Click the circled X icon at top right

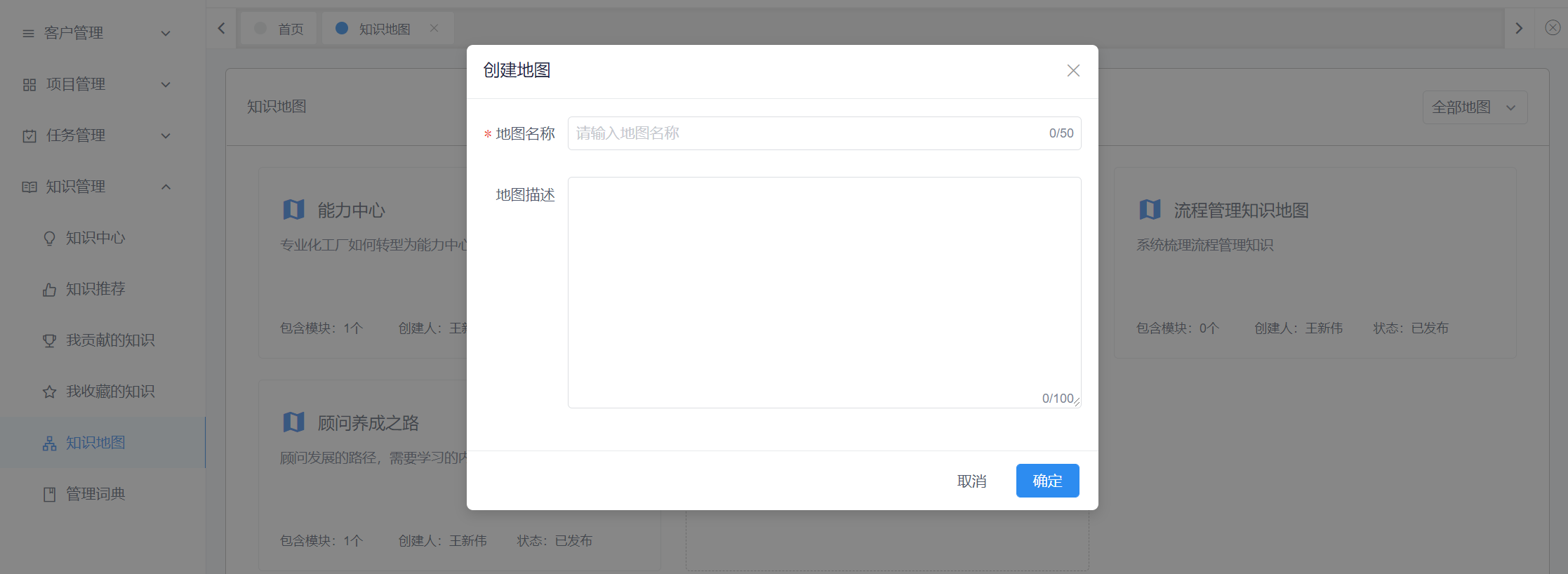[x=1553, y=27]
